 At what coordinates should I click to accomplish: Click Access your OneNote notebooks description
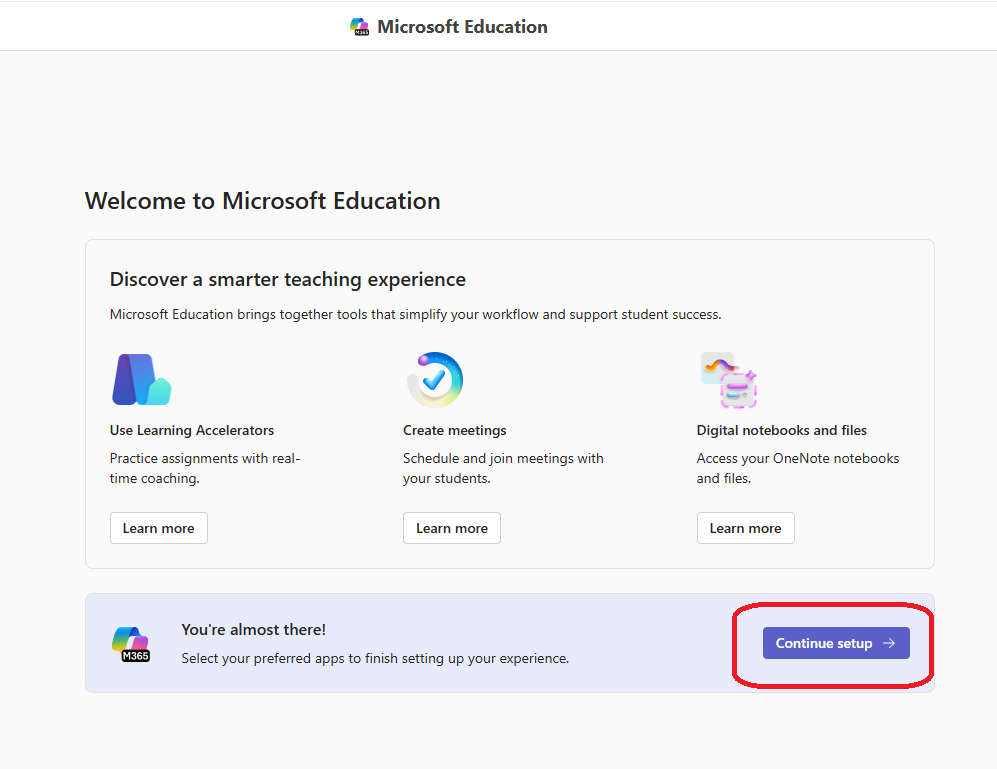pos(797,468)
